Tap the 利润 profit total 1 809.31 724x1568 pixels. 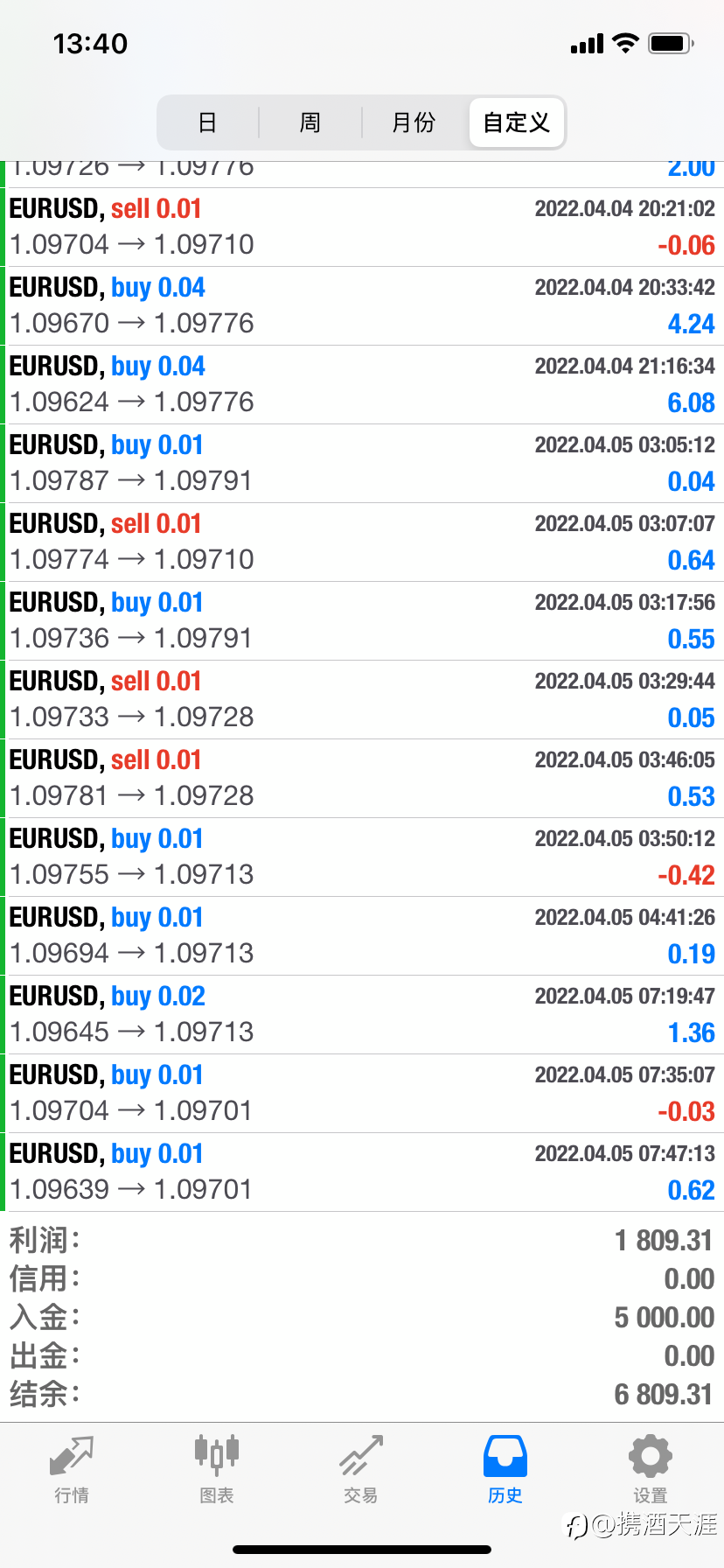pyautogui.click(x=663, y=1240)
